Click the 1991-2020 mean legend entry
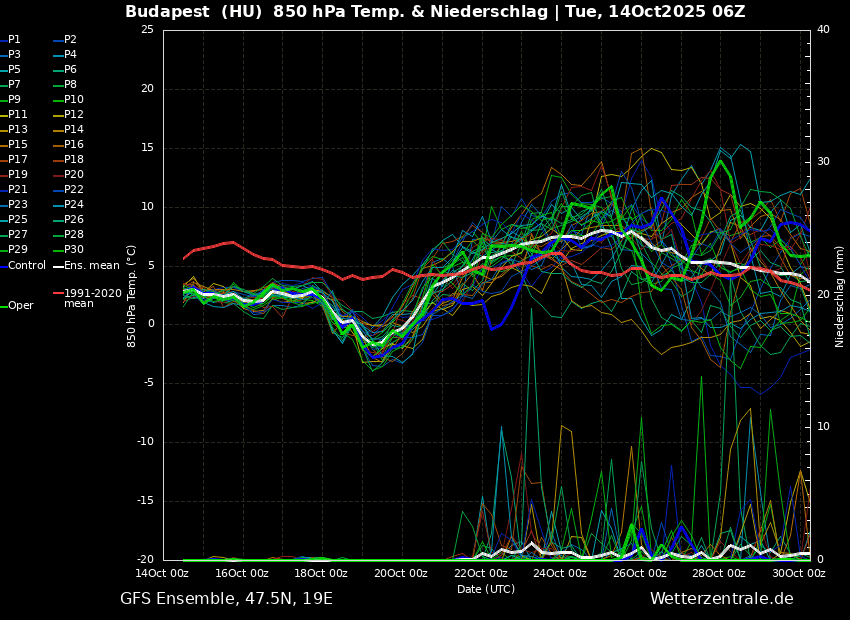The height and width of the screenshot is (620, 850). click(x=92, y=298)
